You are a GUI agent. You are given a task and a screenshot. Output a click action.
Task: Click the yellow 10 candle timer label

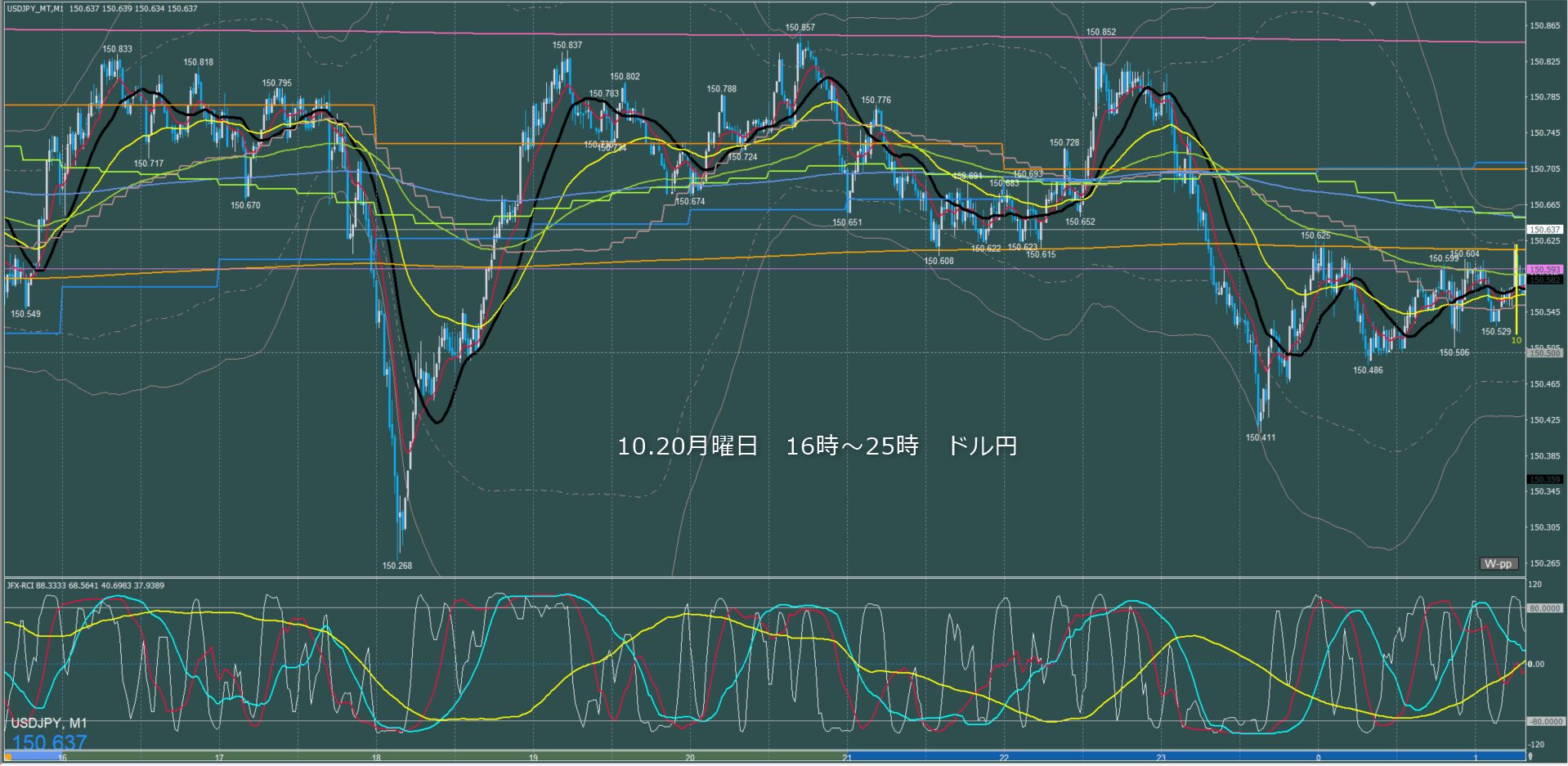point(1516,340)
